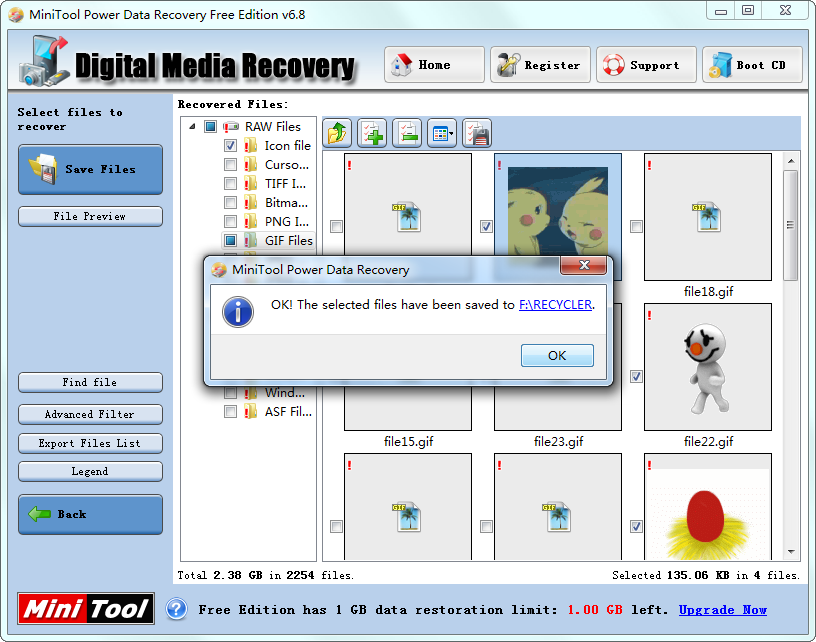Image resolution: width=816 pixels, height=642 pixels.
Task: Click the Digital Media Recovery logo icon
Action: (x=44, y=60)
